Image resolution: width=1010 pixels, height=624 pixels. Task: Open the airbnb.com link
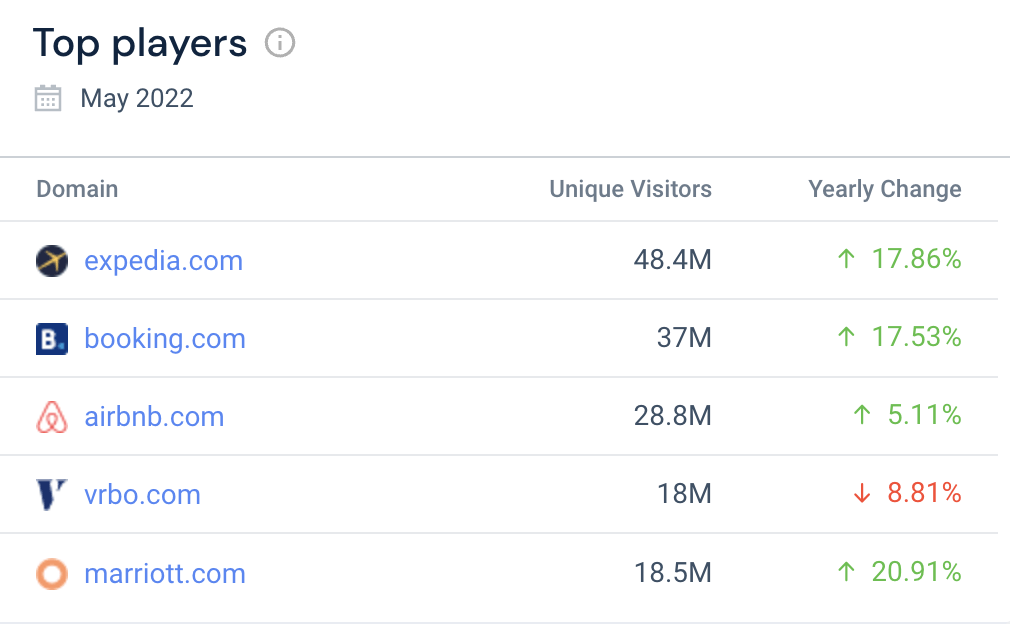pyautogui.click(x=154, y=416)
